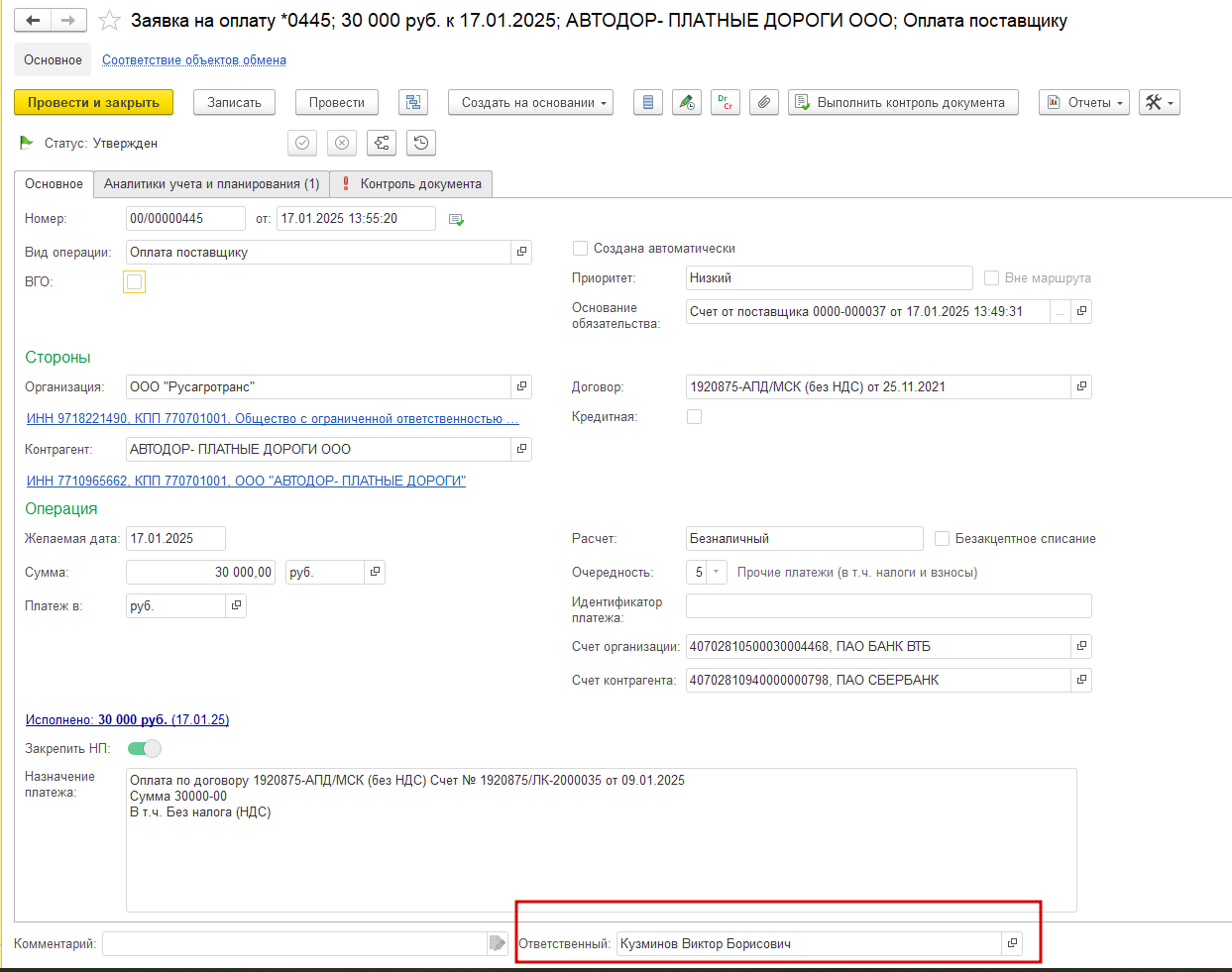Click the ellipsis selection button in Основание обязательства

(1061, 311)
